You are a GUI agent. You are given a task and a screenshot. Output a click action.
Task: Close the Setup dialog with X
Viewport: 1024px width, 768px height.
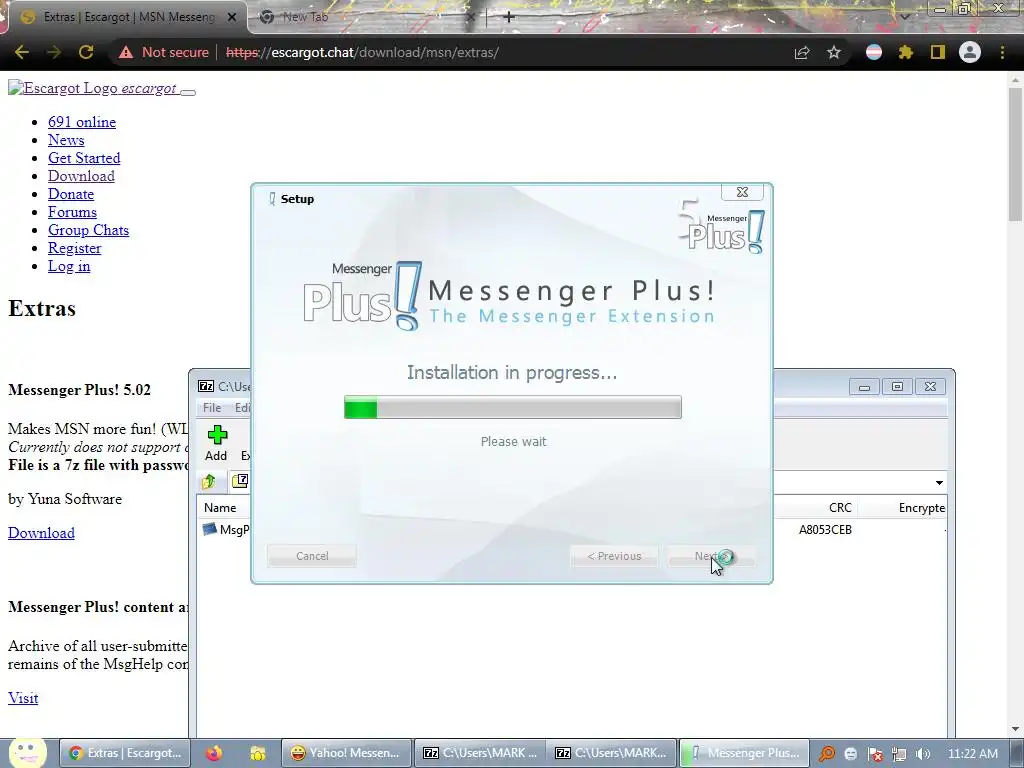(x=742, y=192)
